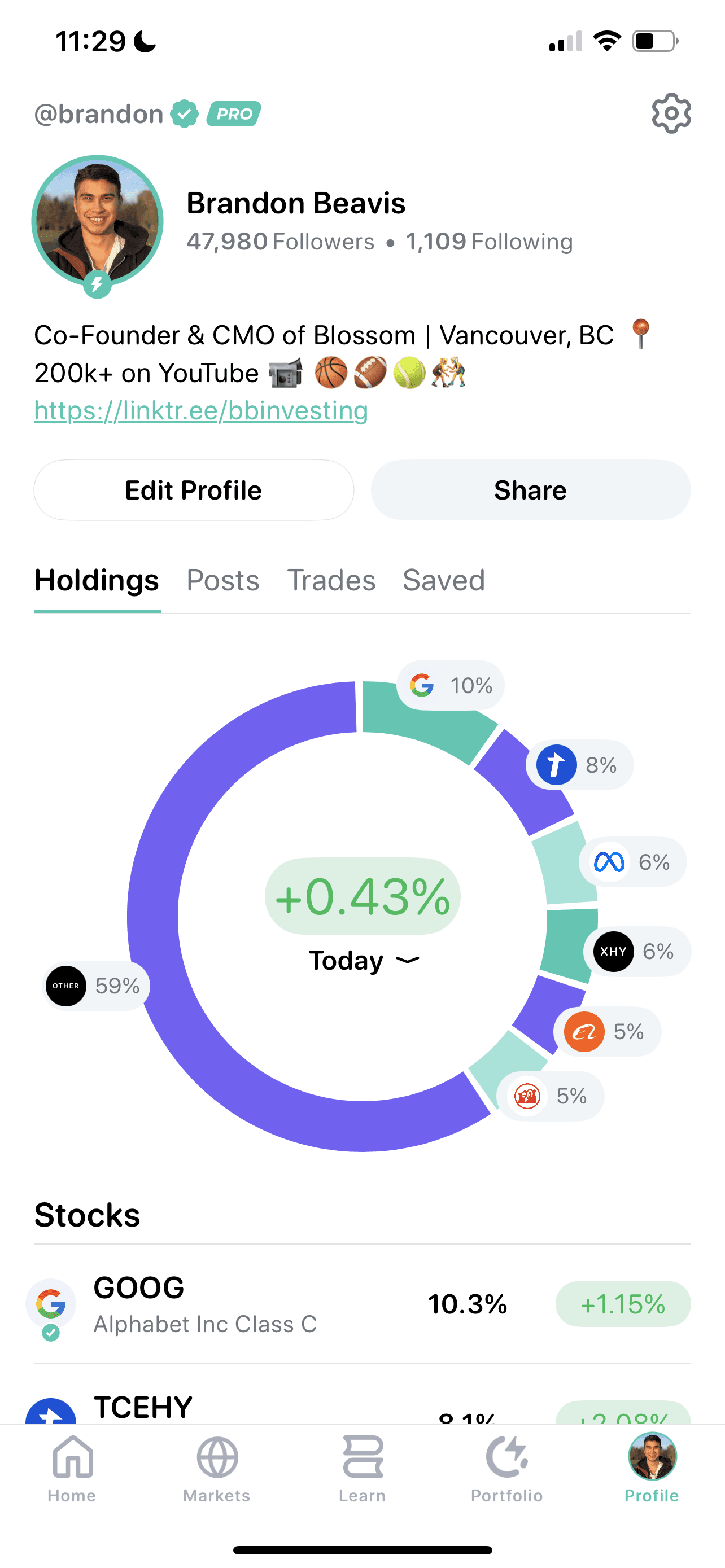Tap the Meta 6% holding badge

pos(633,862)
